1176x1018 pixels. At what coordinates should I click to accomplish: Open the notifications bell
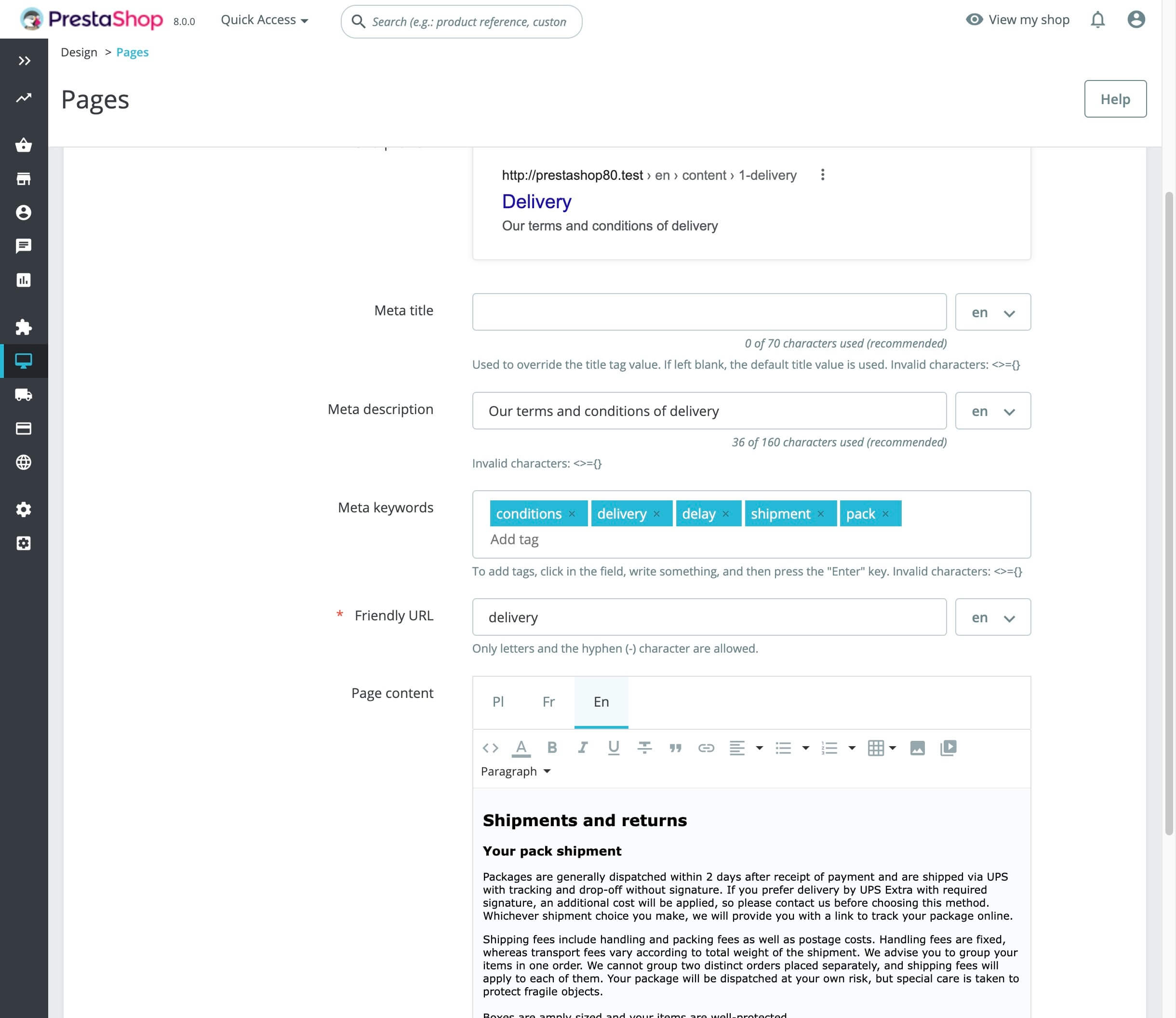1097,20
